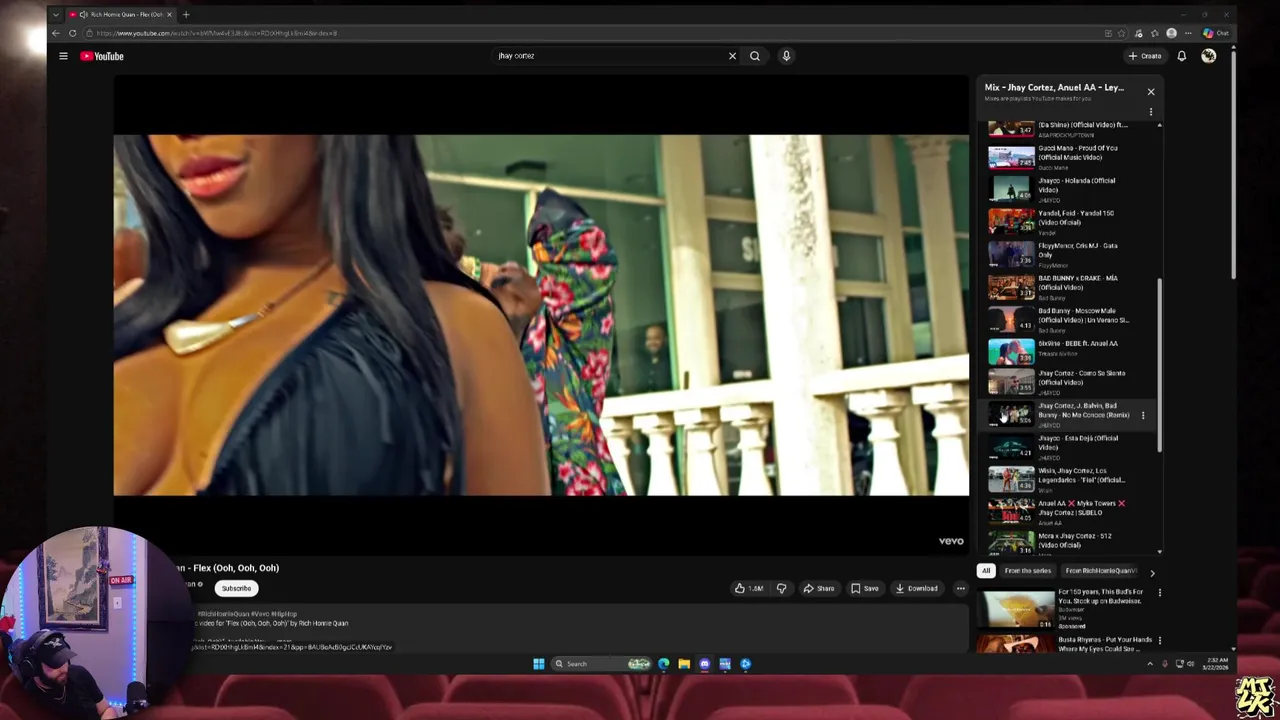Open more video actions ellipsis

960,588
